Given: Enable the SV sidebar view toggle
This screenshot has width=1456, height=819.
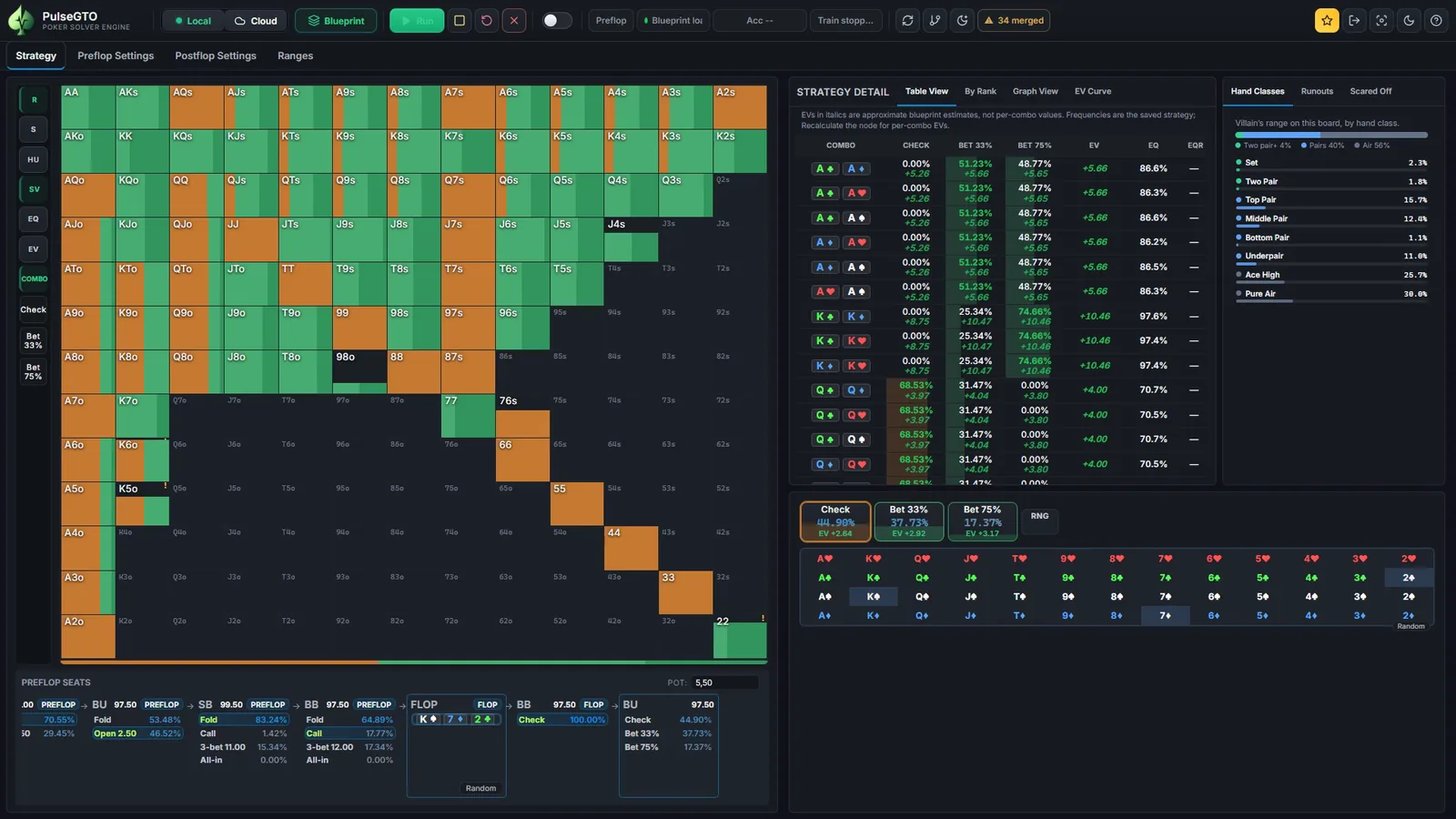Looking at the screenshot, I should click(34, 189).
